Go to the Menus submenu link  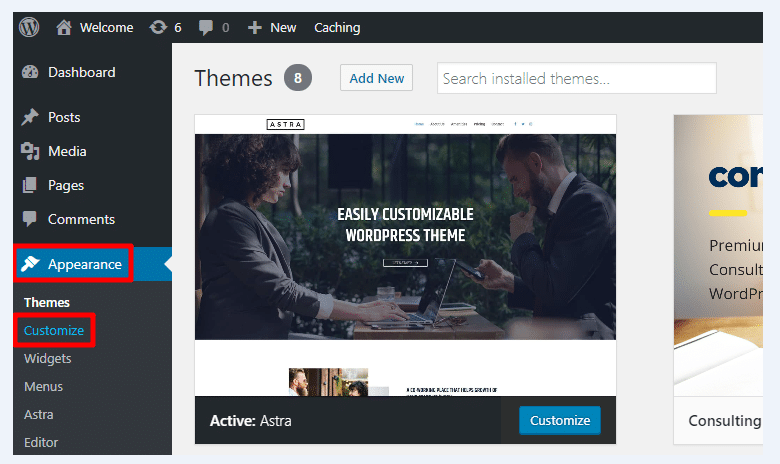[x=43, y=386]
